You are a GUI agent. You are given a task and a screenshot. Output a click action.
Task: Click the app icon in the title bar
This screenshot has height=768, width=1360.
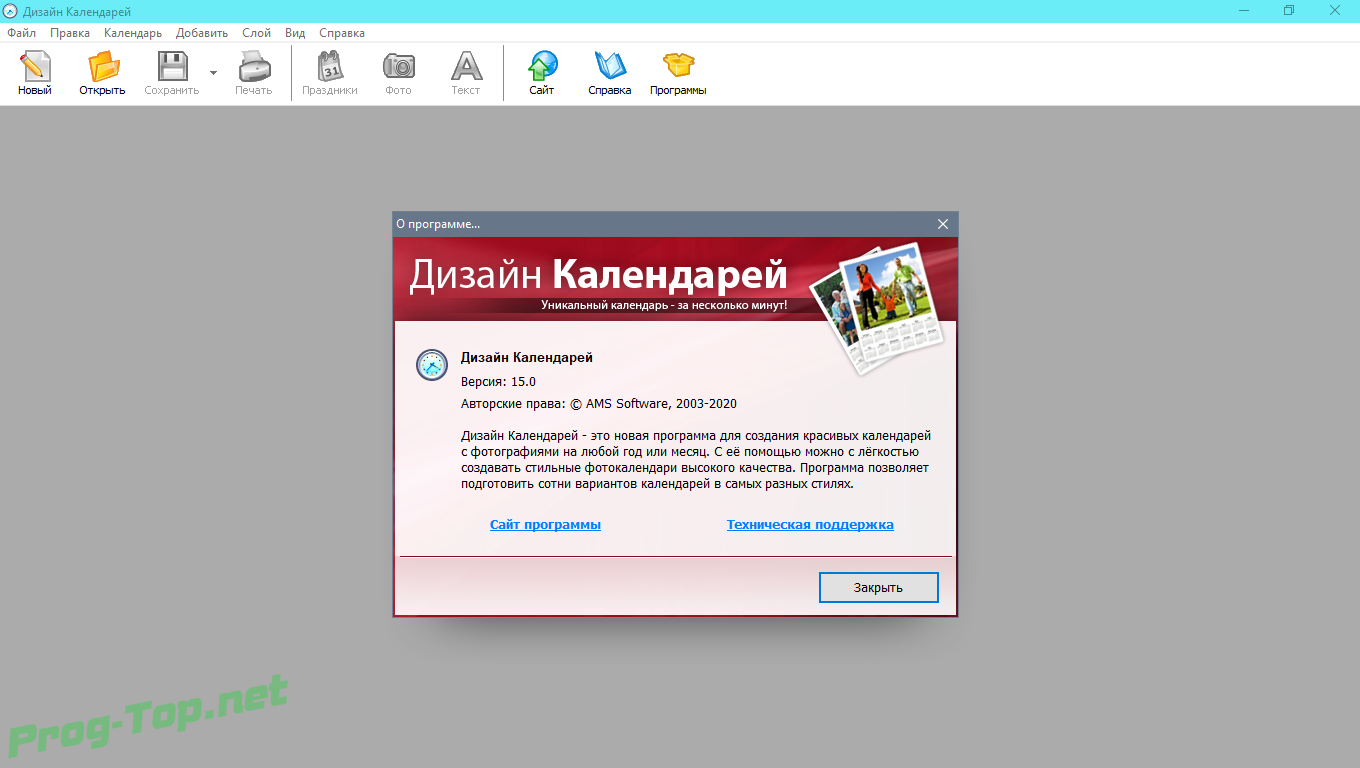[10, 11]
